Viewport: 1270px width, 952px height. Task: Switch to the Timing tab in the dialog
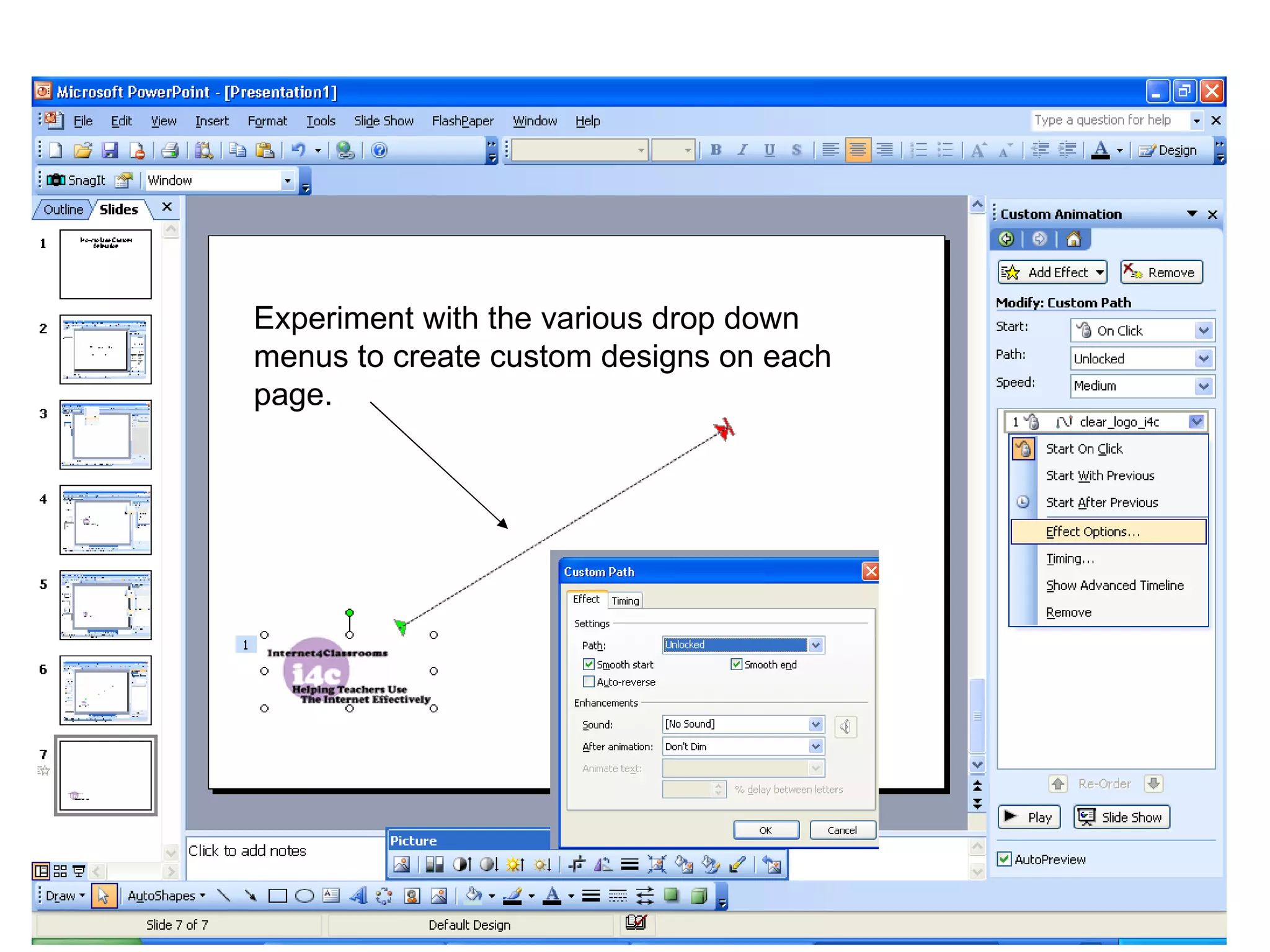pyautogui.click(x=624, y=601)
